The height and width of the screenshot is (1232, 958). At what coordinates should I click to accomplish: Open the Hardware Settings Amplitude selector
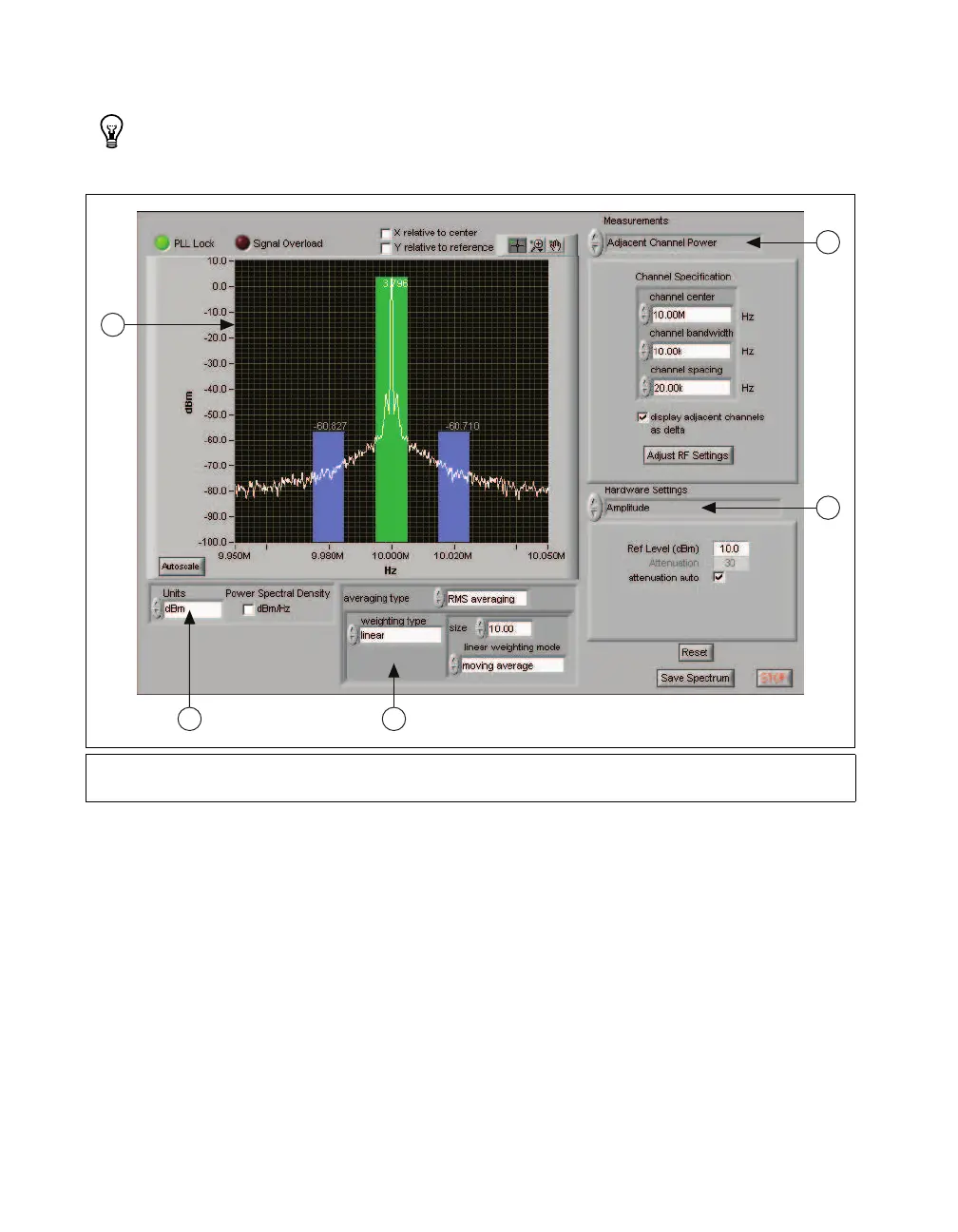692,509
